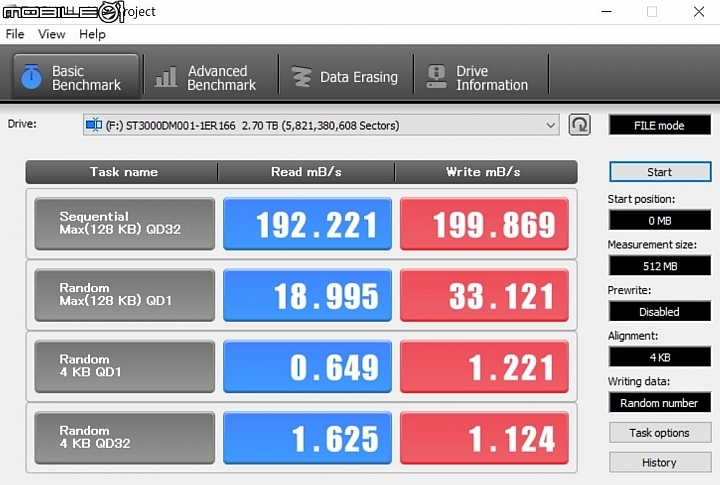Switch to Data Erasing tab

[346, 77]
